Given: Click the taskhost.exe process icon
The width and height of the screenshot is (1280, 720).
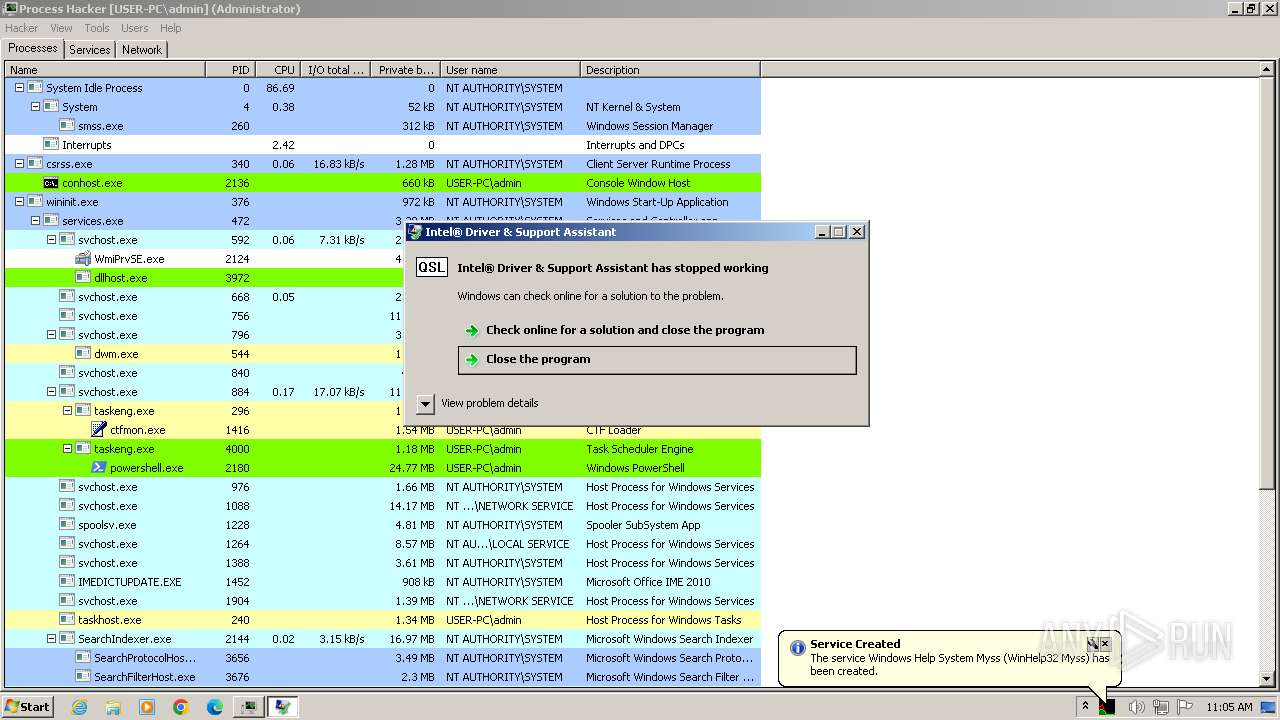Looking at the screenshot, I should 67,620.
